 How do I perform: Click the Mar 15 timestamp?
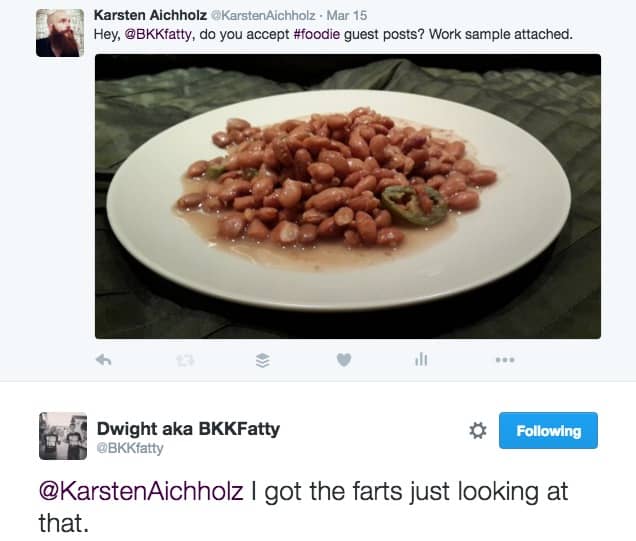pyautogui.click(x=347, y=15)
